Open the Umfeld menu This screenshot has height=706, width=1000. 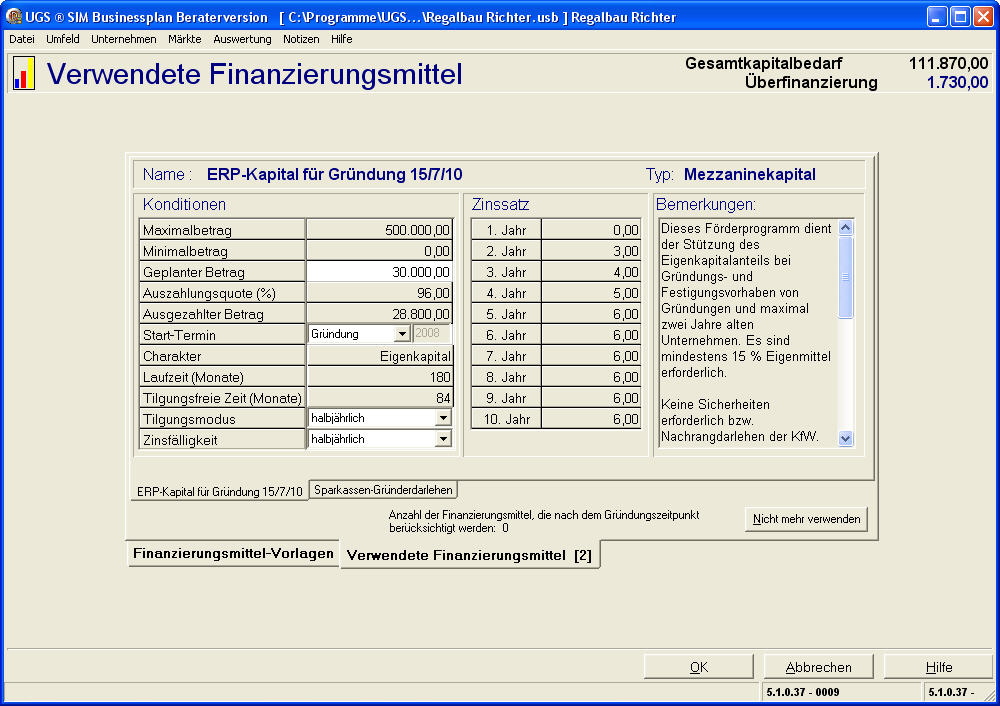(x=62, y=39)
